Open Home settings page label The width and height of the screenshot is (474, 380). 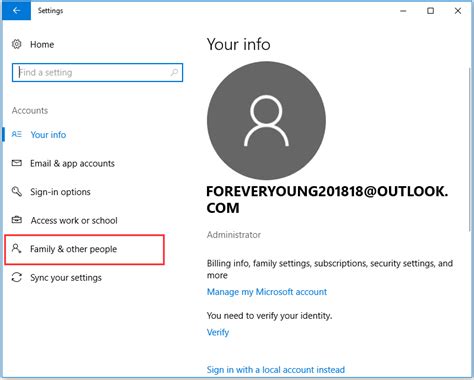coord(42,44)
